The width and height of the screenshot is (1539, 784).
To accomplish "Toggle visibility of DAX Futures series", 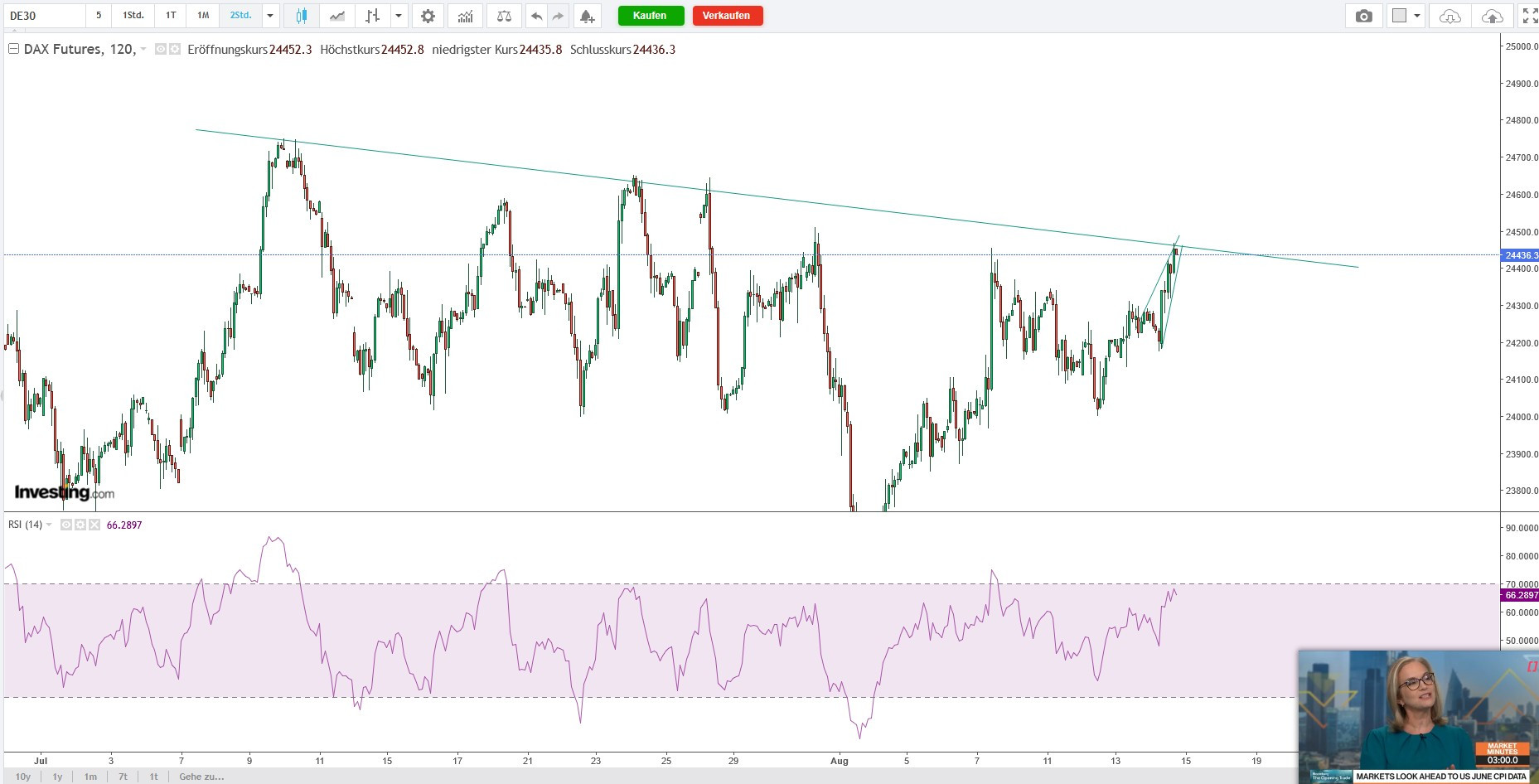I will tap(161, 50).
